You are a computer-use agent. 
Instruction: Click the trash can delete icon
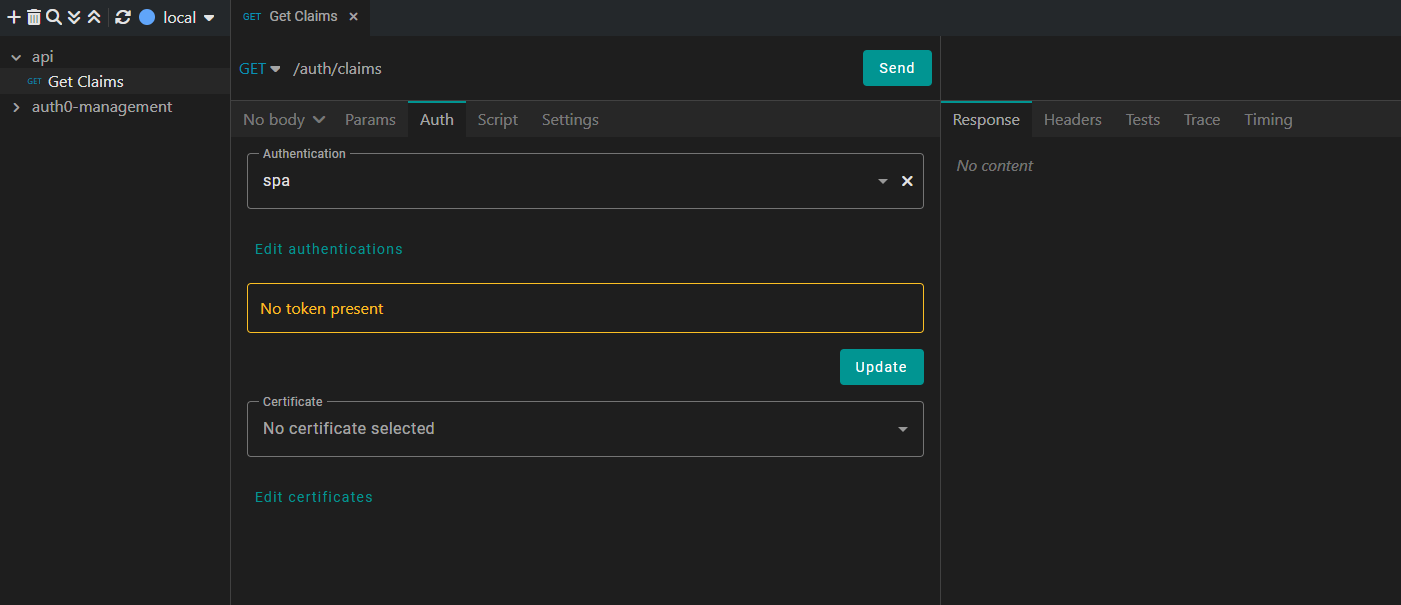pos(34,17)
